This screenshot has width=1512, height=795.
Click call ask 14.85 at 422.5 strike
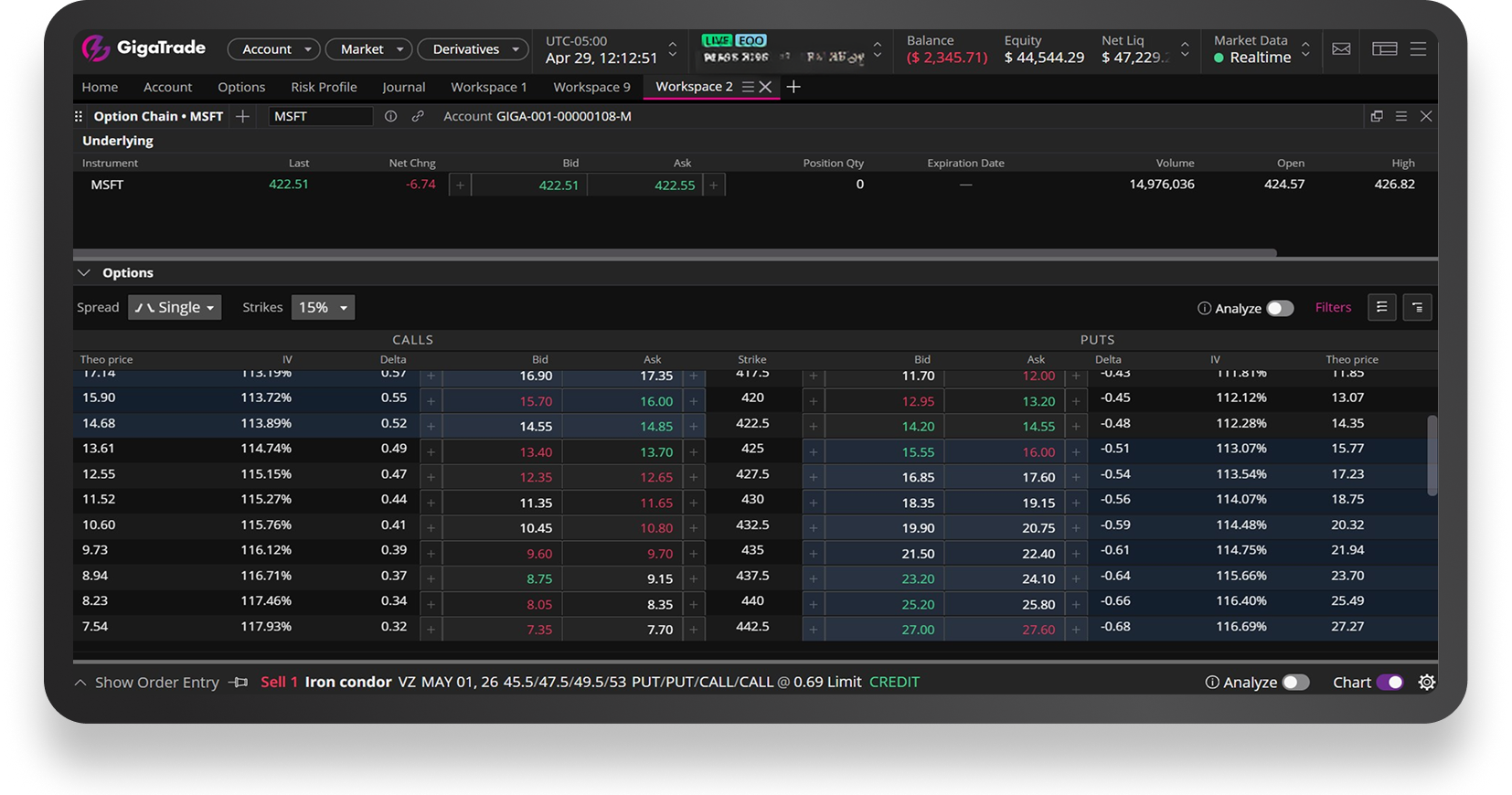pos(623,427)
